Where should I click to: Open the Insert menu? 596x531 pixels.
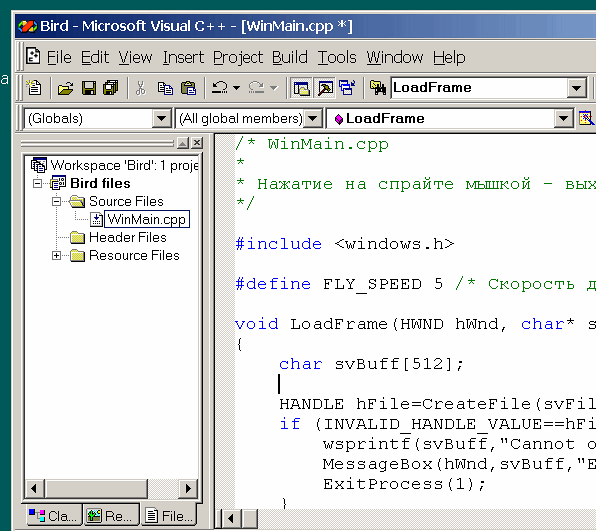(x=183, y=57)
